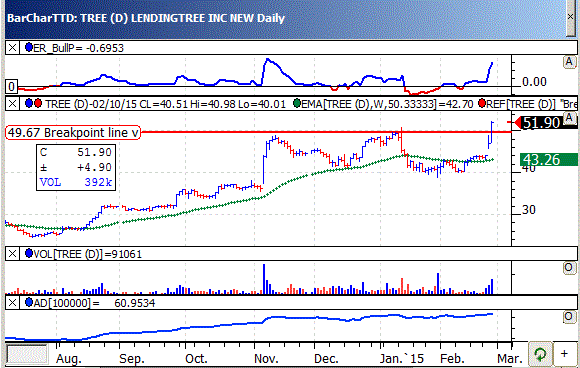
Task: Click the scroll box left of Aug.
Action: coord(27,354)
